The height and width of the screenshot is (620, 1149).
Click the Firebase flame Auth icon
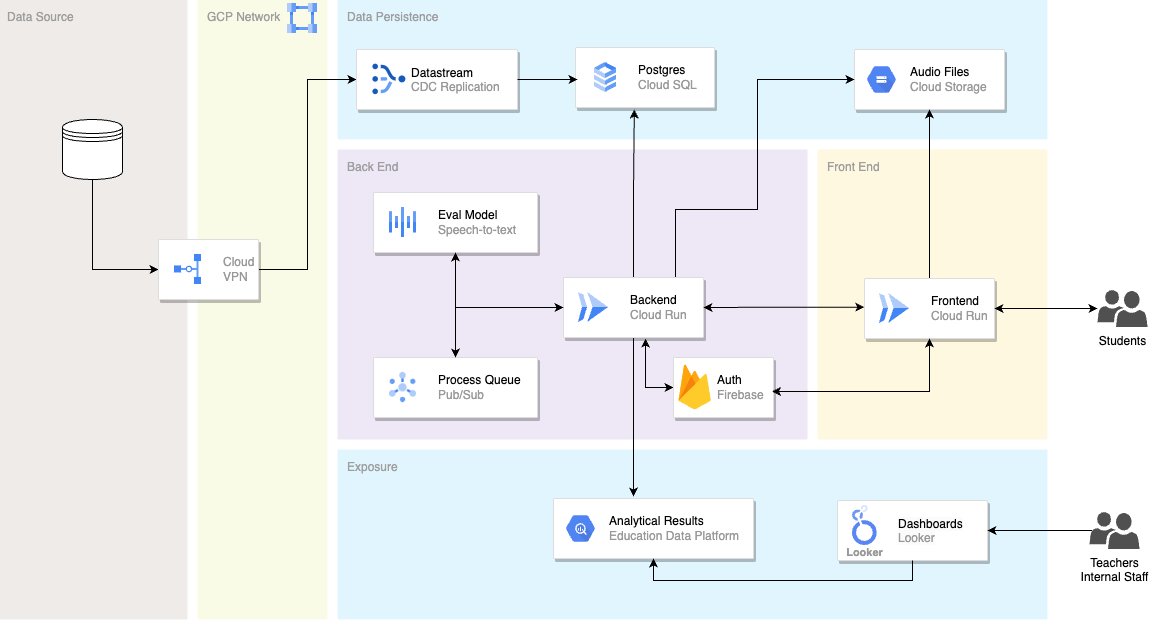tap(694, 386)
